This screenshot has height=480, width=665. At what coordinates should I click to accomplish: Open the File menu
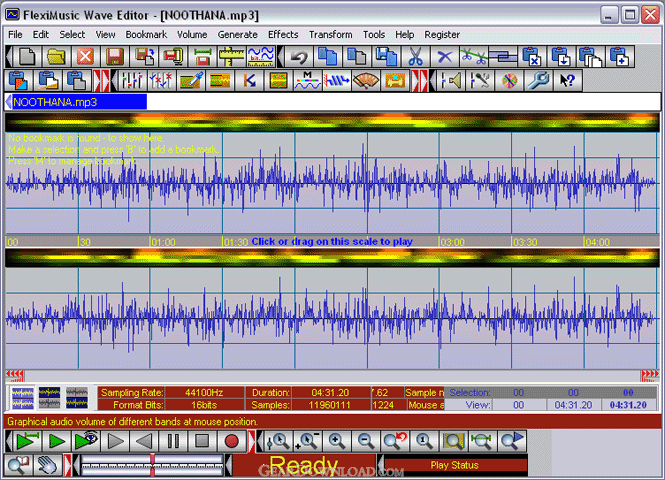[x=15, y=34]
